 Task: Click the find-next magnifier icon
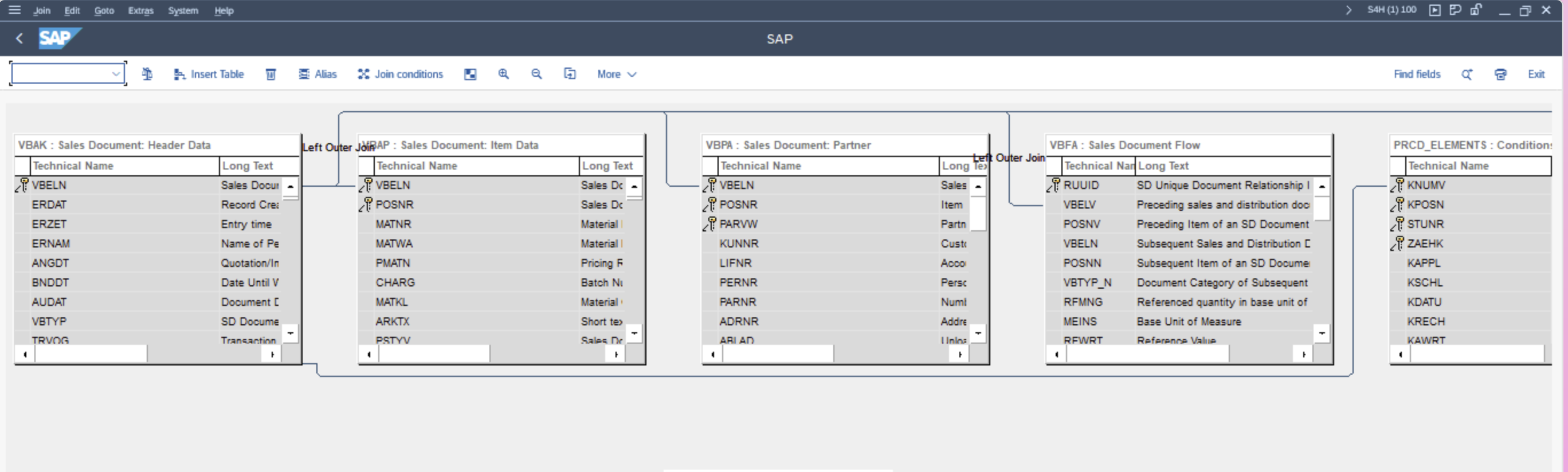tap(1467, 74)
